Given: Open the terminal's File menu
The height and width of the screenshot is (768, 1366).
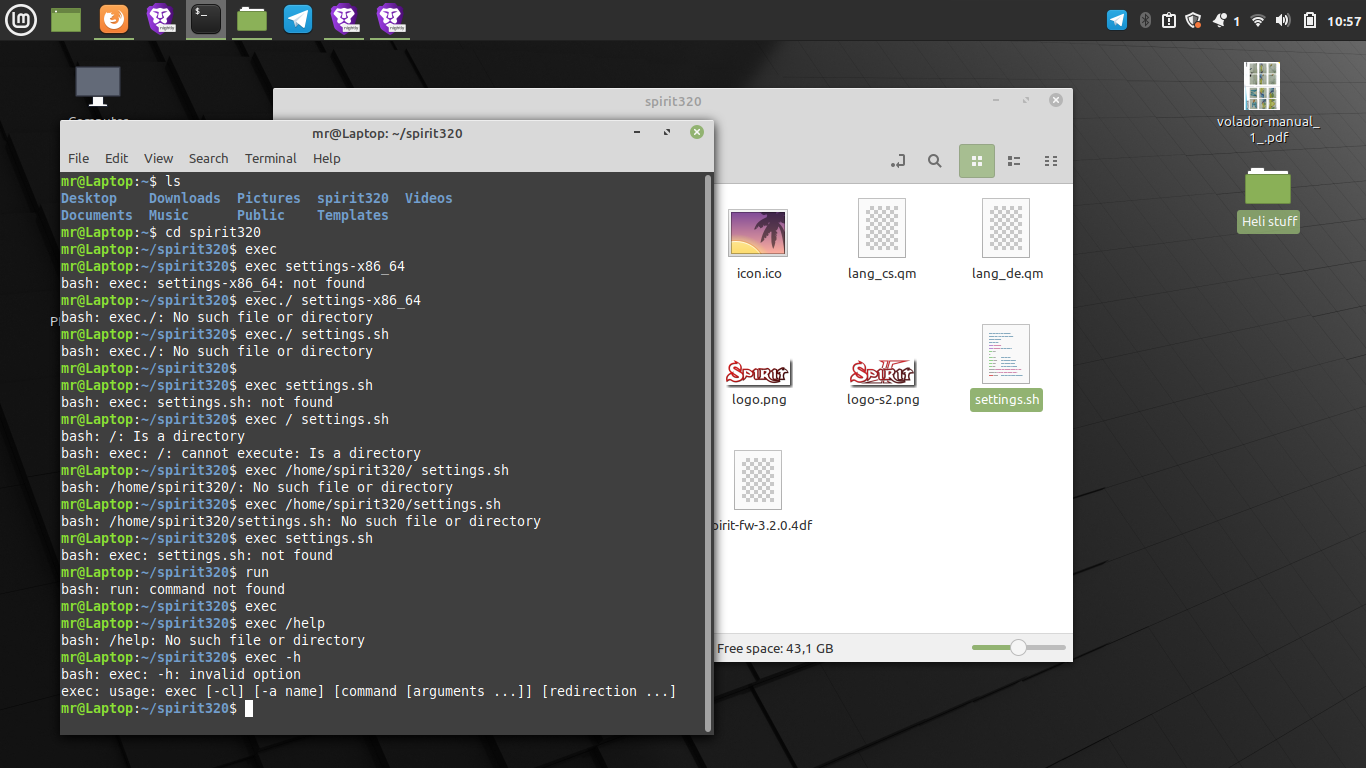Looking at the screenshot, I should (78, 158).
